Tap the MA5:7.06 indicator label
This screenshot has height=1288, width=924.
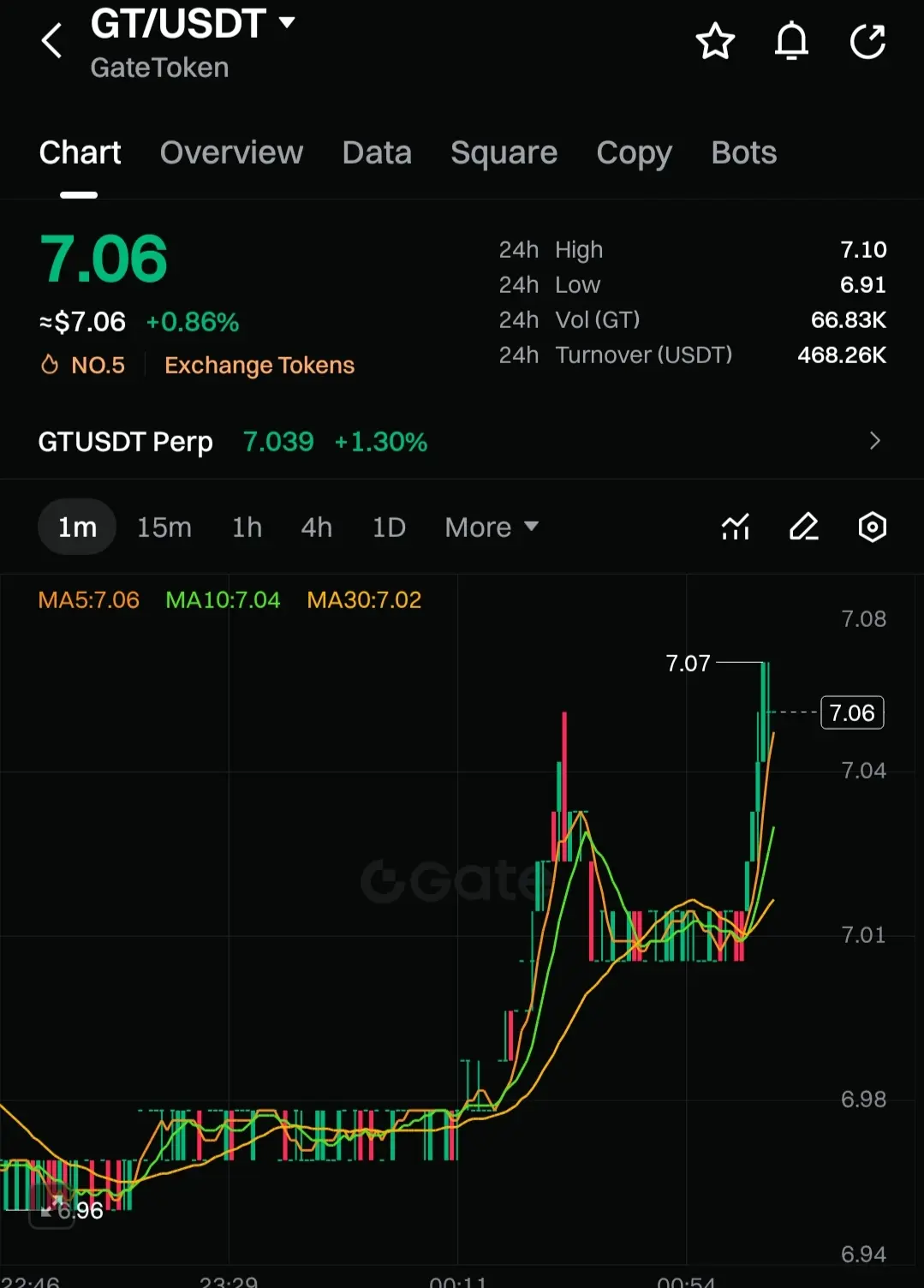[x=88, y=599]
